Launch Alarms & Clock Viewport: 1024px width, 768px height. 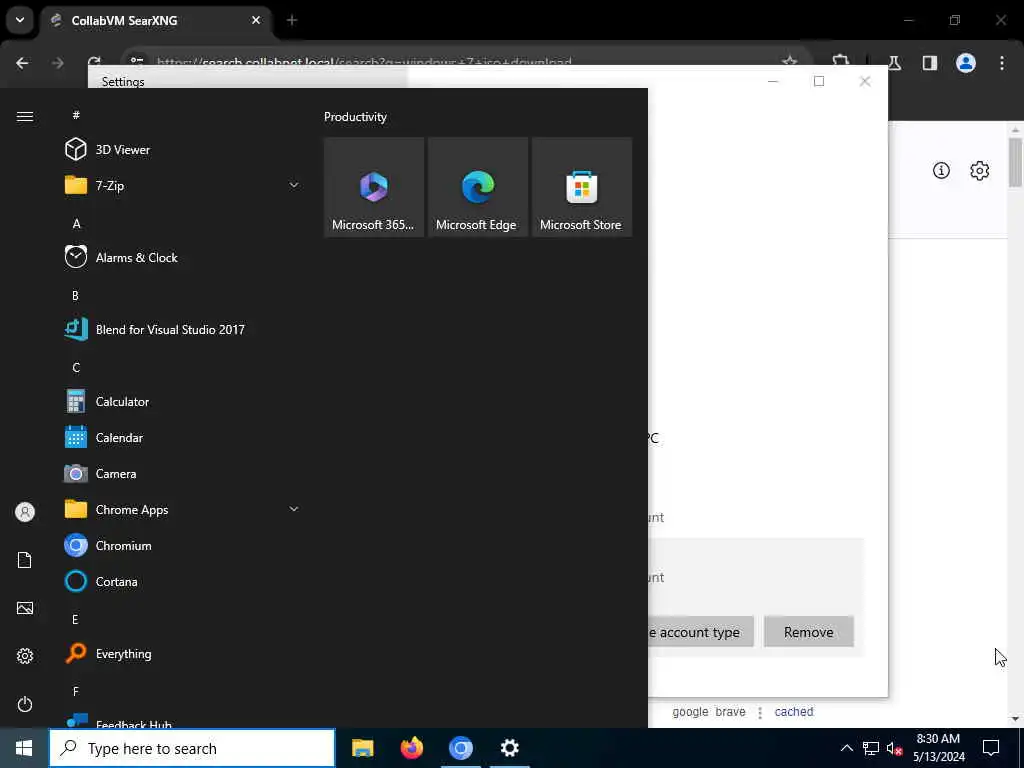[x=184, y=257]
